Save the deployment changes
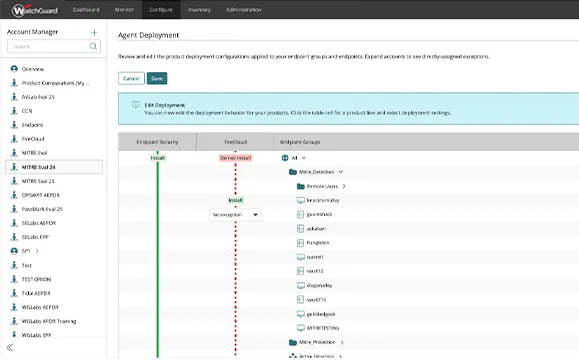 157,78
